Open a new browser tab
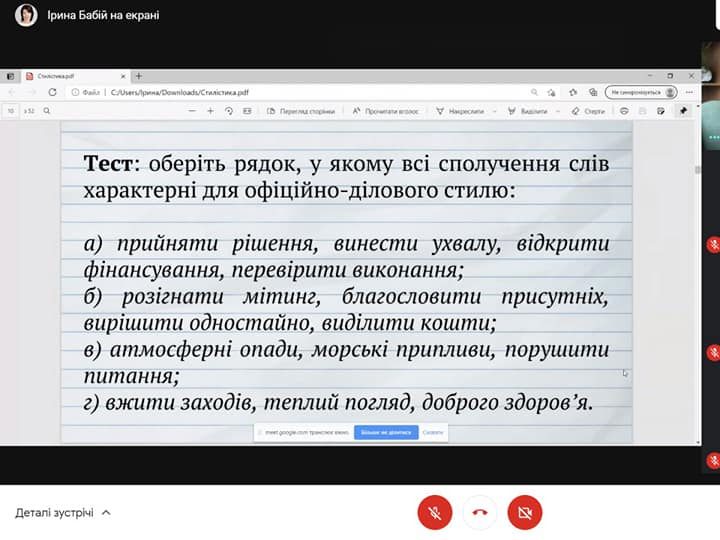The height and width of the screenshot is (540, 720). (x=139, y=76)
